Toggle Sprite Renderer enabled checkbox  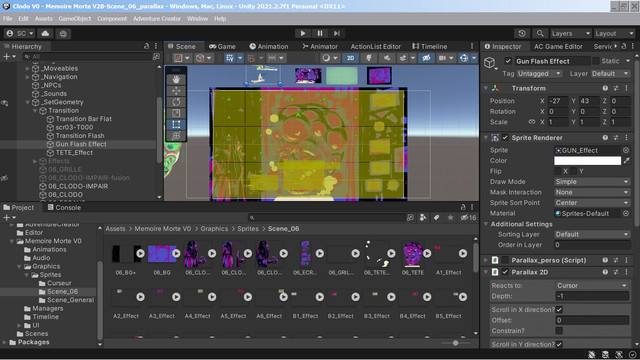[x=505, y=138]
